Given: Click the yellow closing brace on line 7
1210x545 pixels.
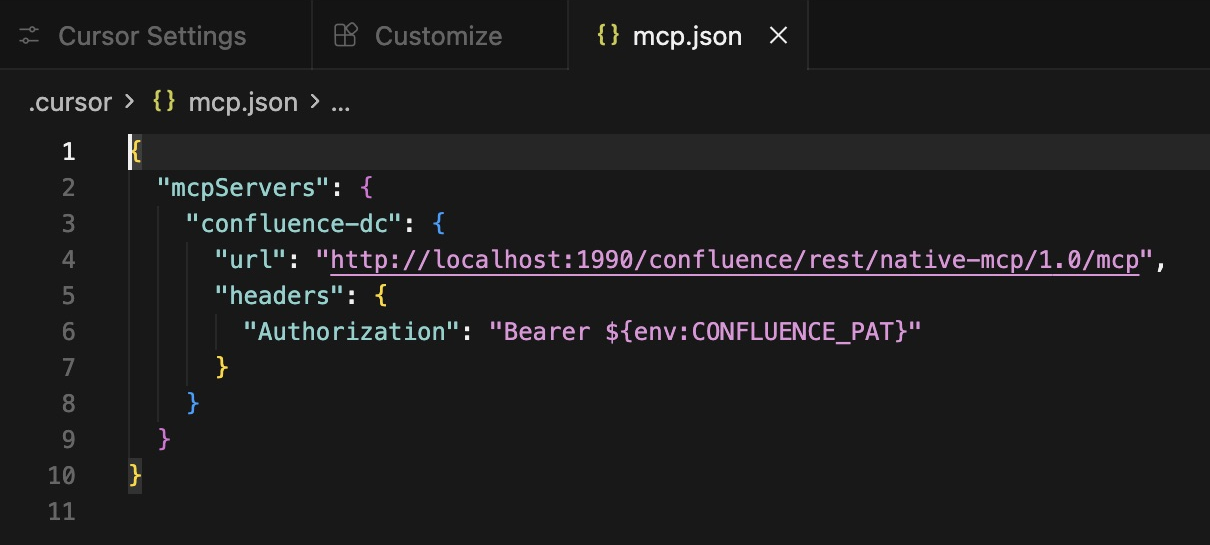Looking at the screenshot, I should coord(223,367).
